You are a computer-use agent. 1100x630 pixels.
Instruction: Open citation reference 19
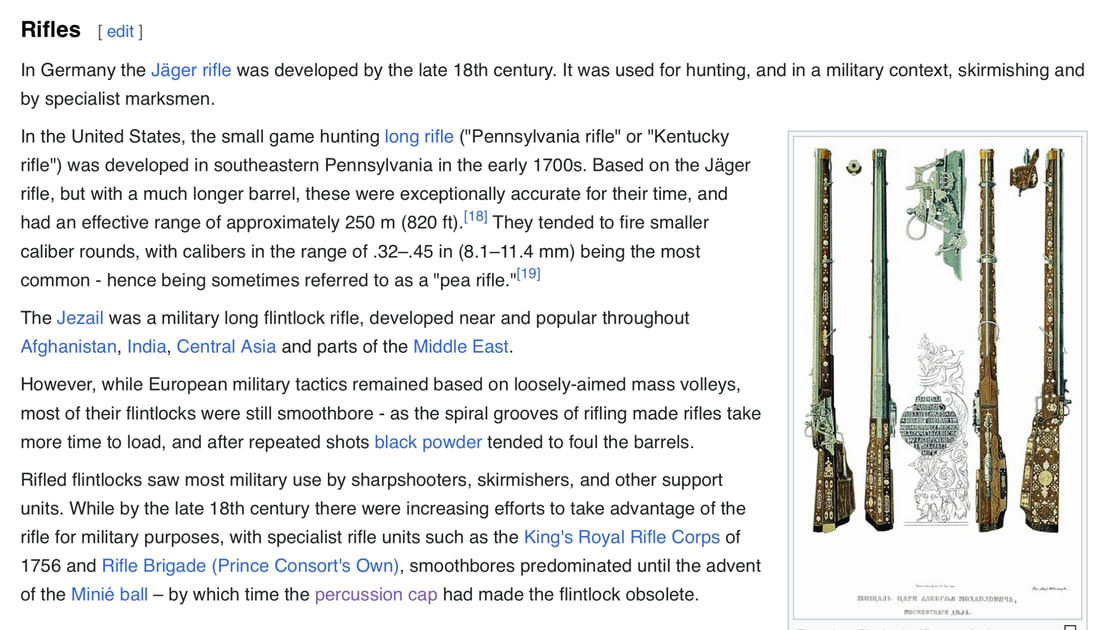point(528,274)
